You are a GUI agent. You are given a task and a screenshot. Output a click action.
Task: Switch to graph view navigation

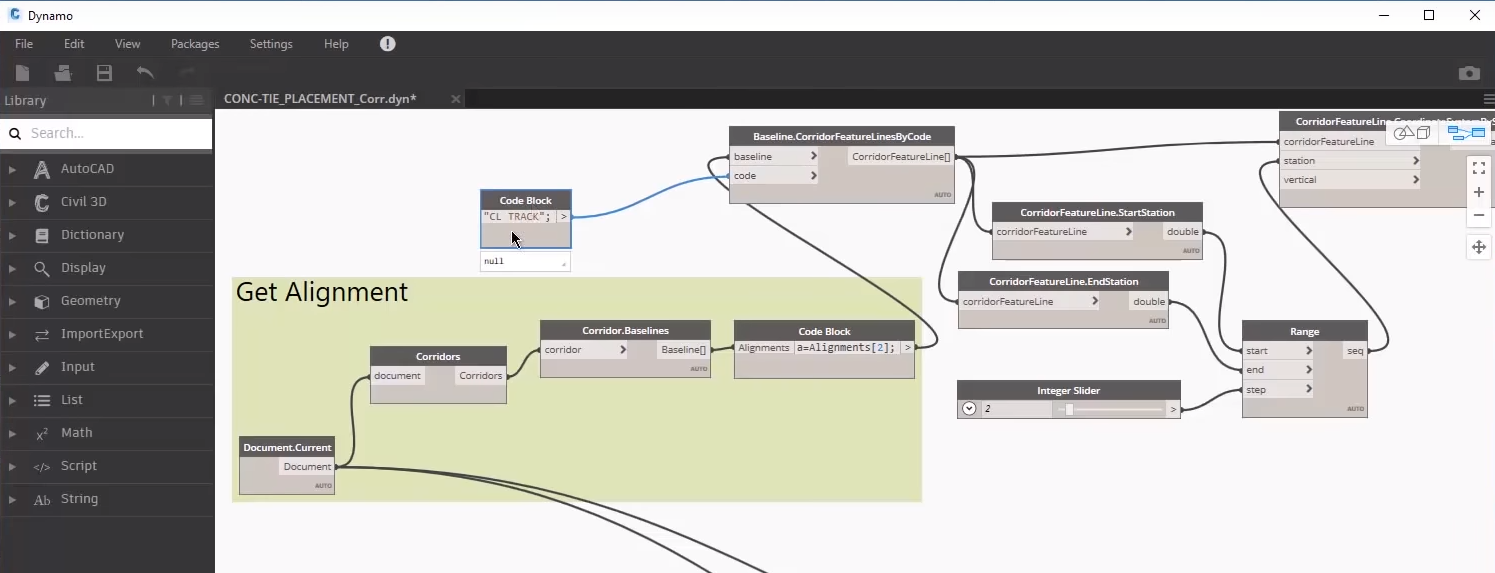pyautogui.click(x=1466, y=132)
